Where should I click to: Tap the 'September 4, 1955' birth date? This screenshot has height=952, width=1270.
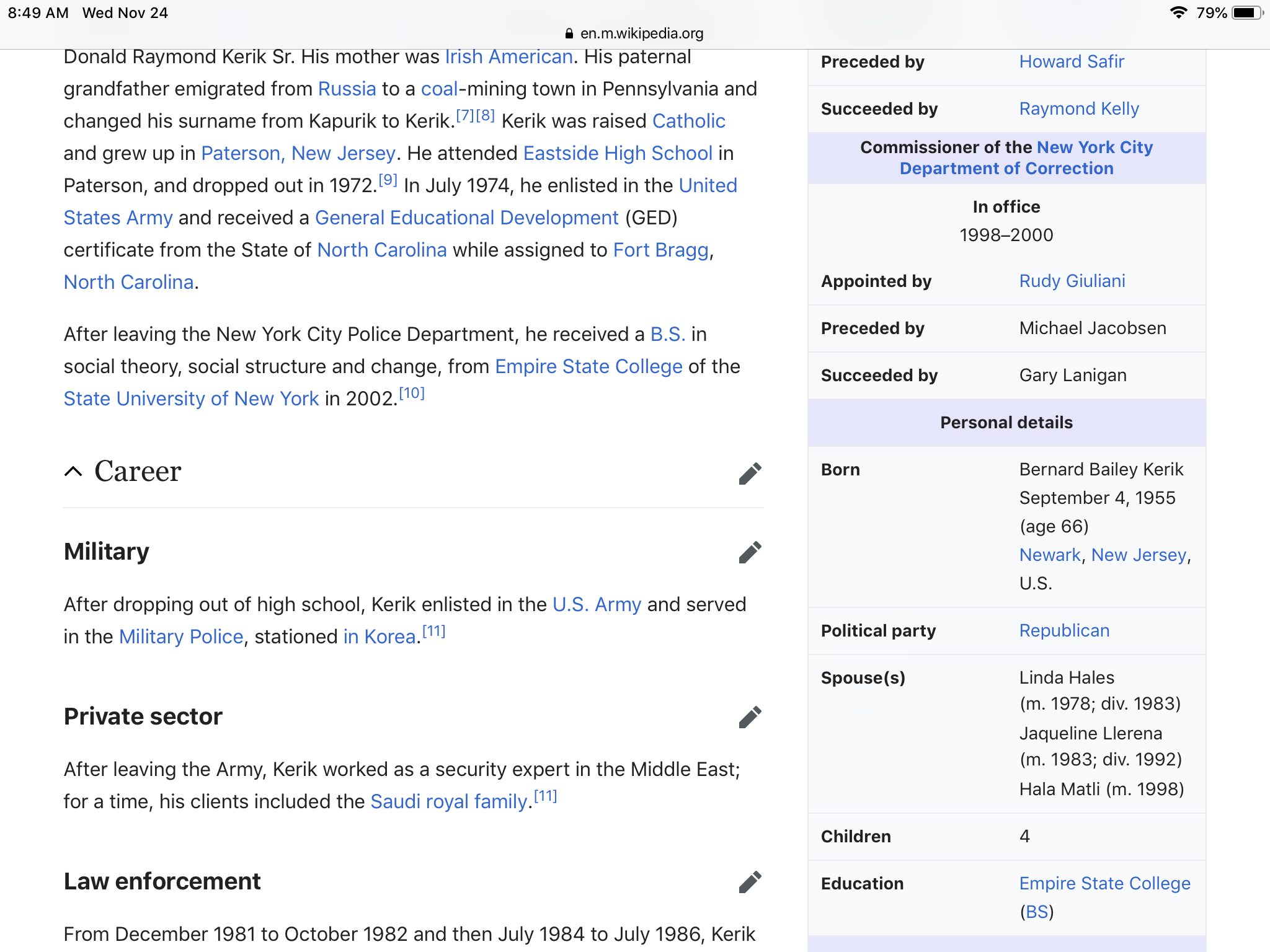(x=1097, y=498)
